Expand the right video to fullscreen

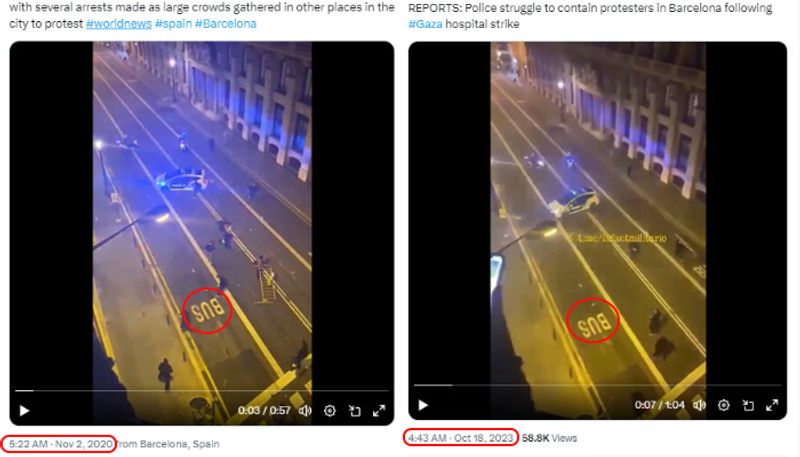(772, 405)
